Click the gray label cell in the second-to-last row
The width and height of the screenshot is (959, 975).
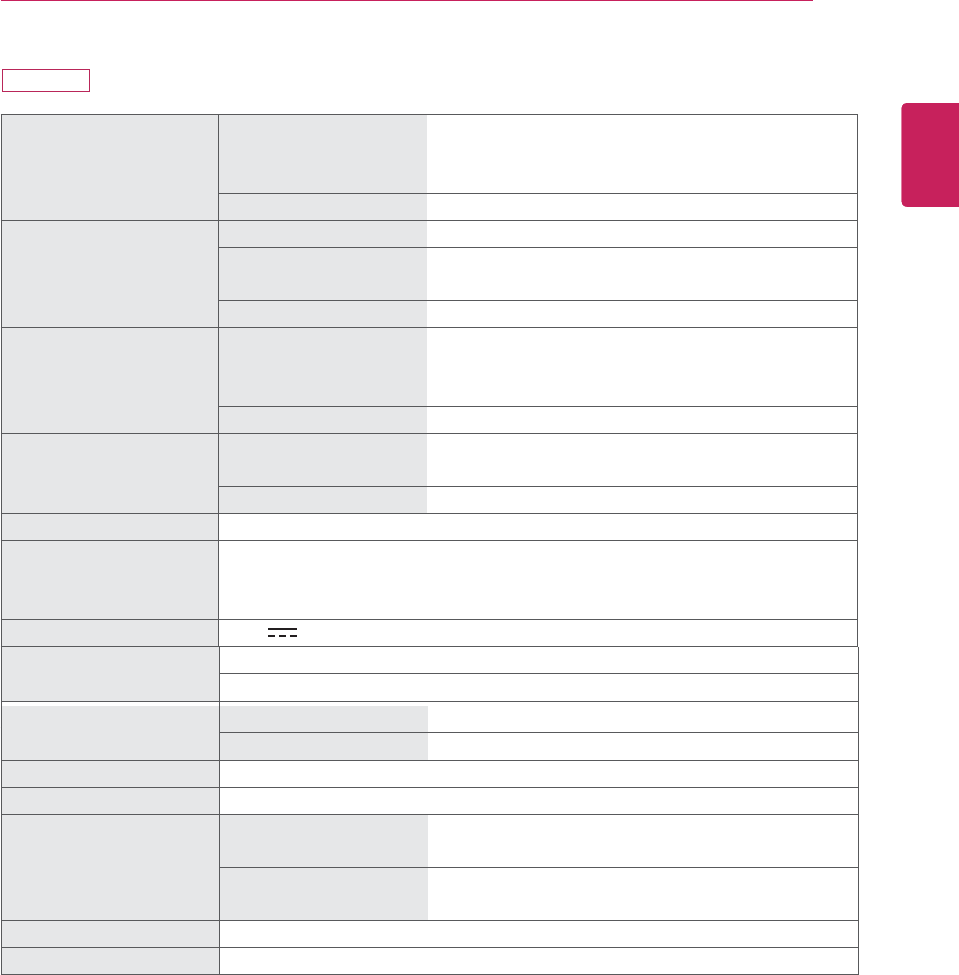pos(110,933)
